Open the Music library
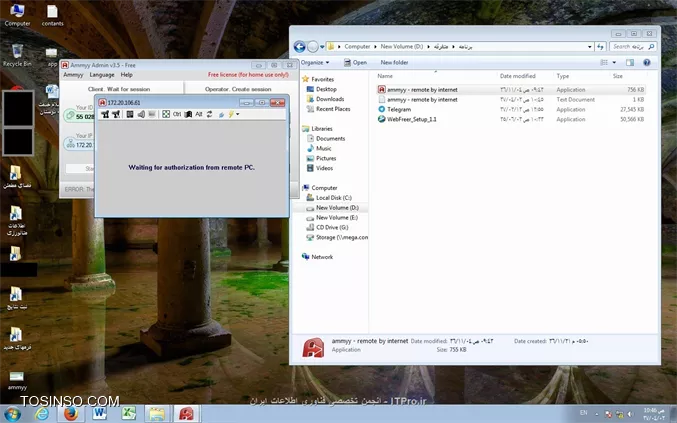 coord(319,148)
